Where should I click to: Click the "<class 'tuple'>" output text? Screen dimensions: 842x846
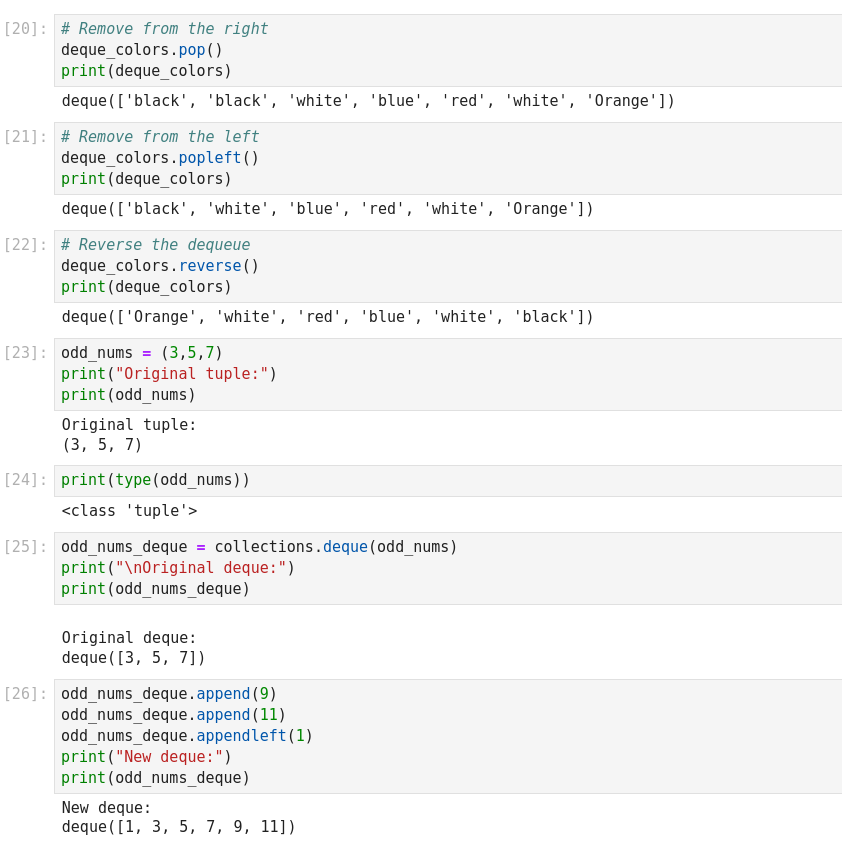[129, 511]
